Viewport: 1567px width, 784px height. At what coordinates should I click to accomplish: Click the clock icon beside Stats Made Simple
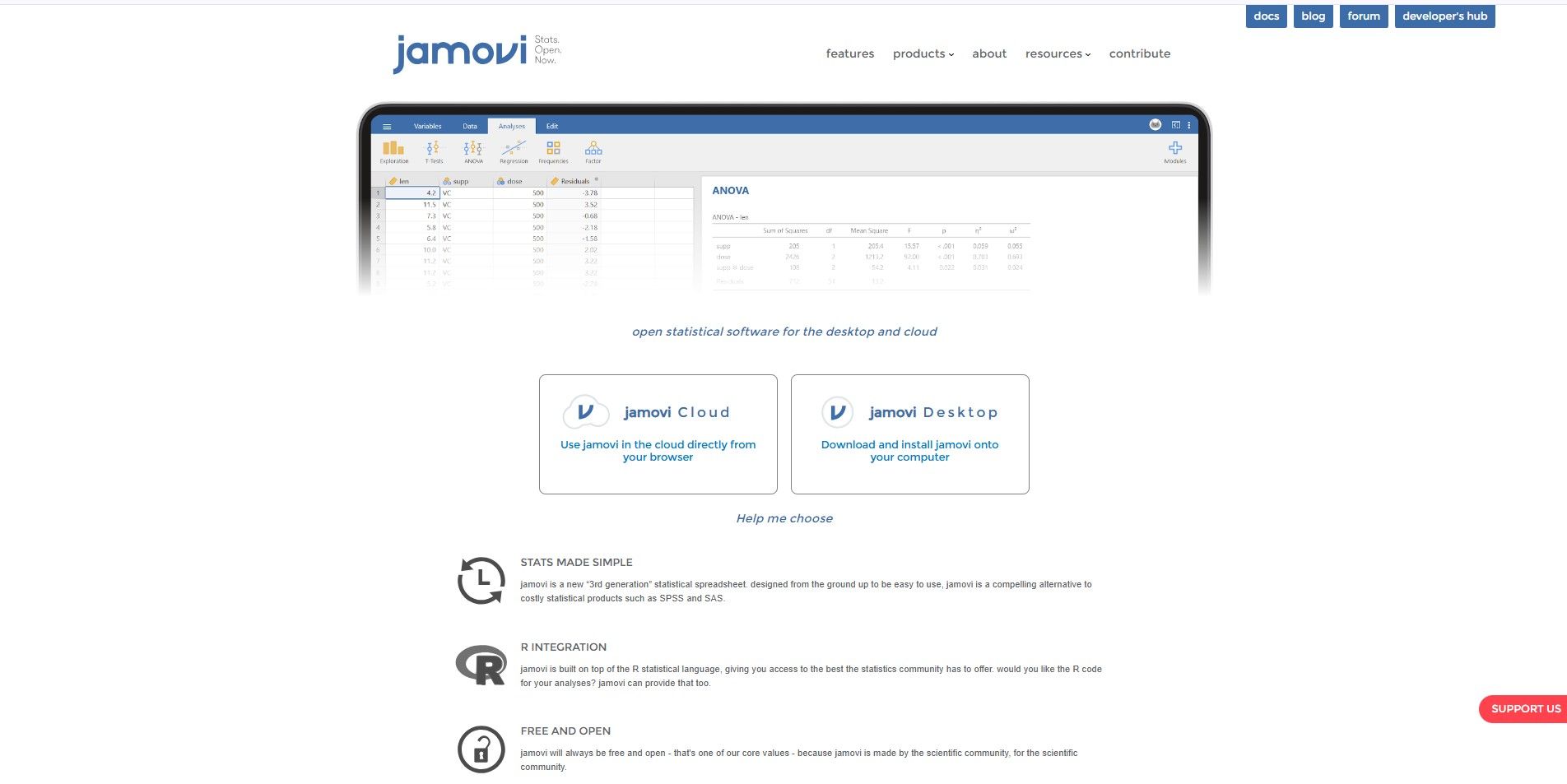click(481, 580)
